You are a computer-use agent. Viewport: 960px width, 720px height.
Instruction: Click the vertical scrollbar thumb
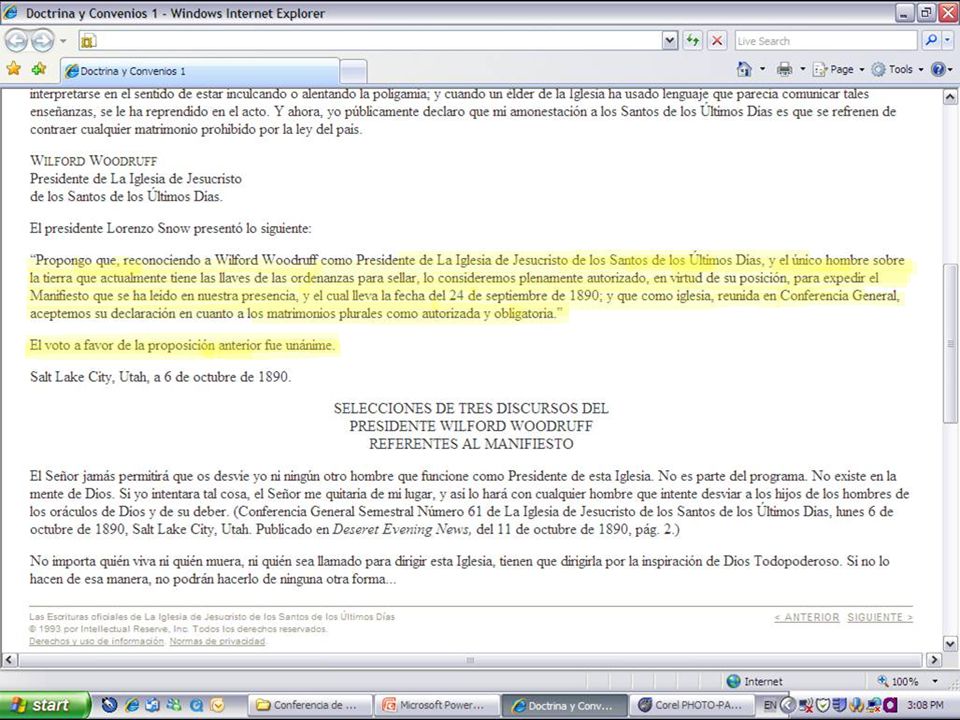950,343
